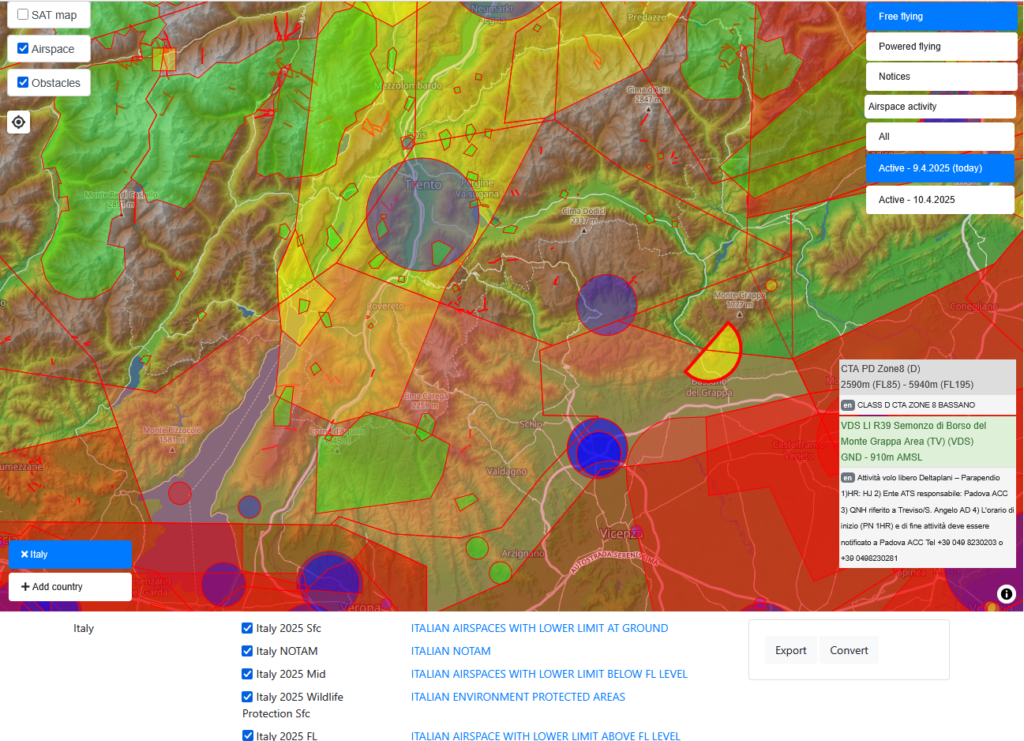Click the Arzignano town label
Image resolution: width=1024 pixels, height=741 pixels.
coord(522,554)
